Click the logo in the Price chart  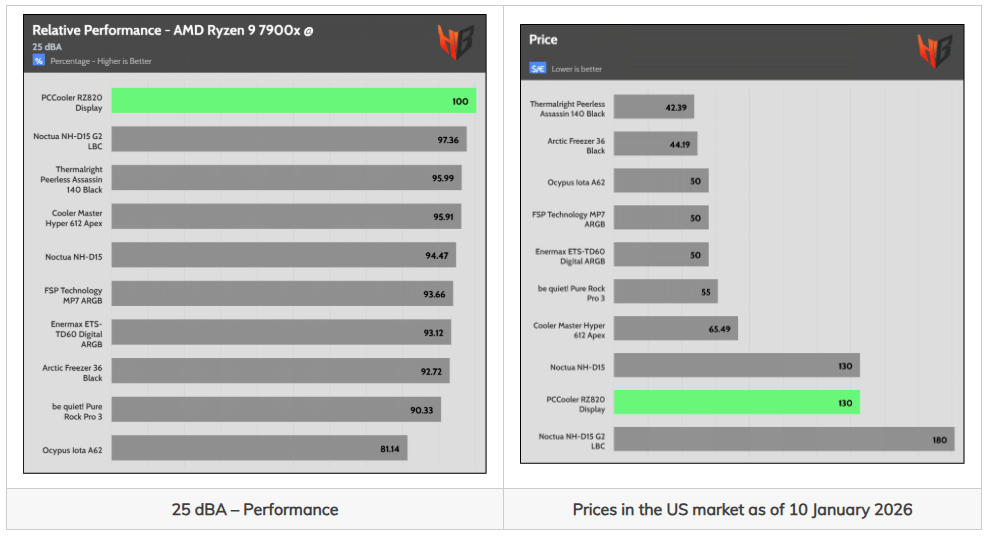(x=935, y=51)
